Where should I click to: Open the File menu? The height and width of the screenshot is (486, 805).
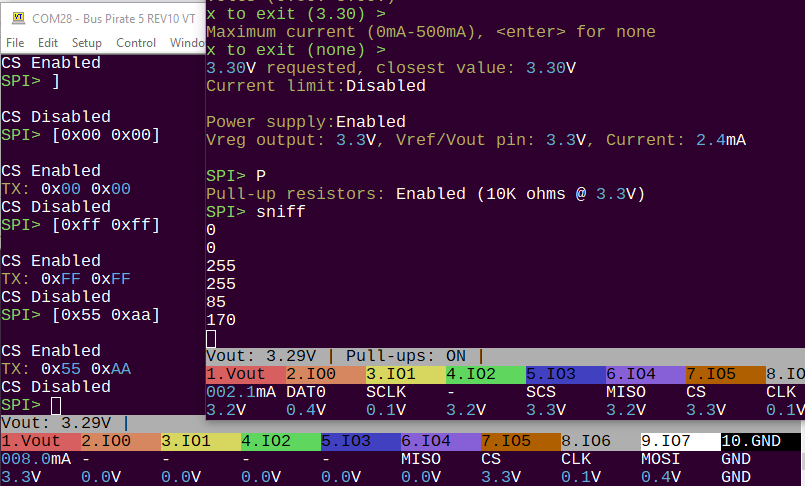click(x=15, y=43)
